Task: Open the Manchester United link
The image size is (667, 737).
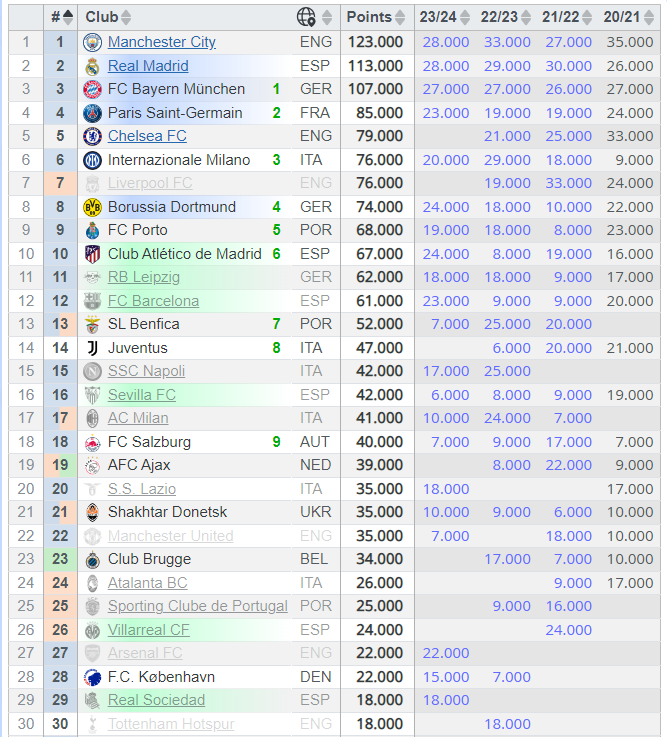Action: pyautogui.click(x=171, y=536)
